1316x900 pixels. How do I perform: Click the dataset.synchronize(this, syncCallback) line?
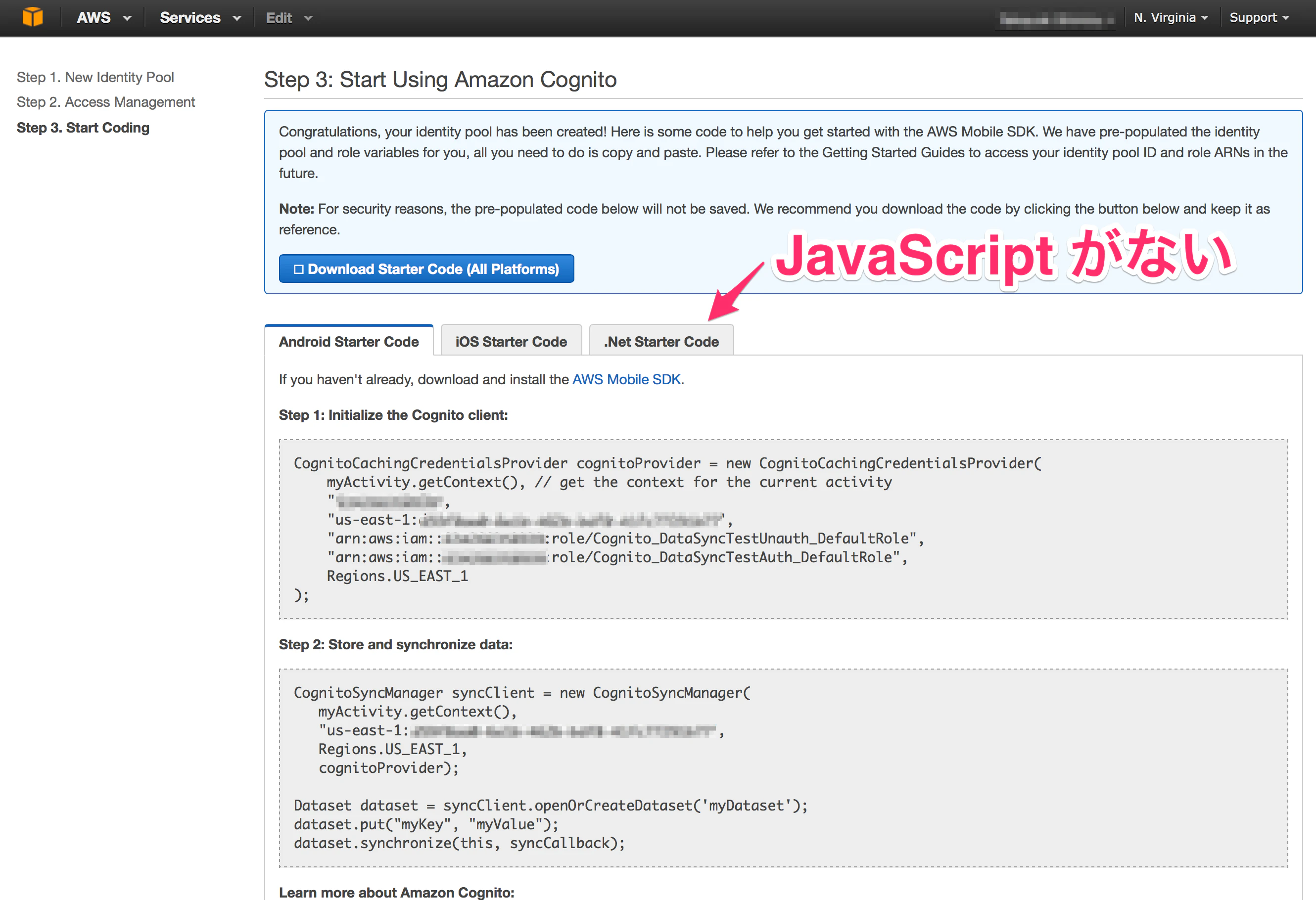tap(459, 843)
